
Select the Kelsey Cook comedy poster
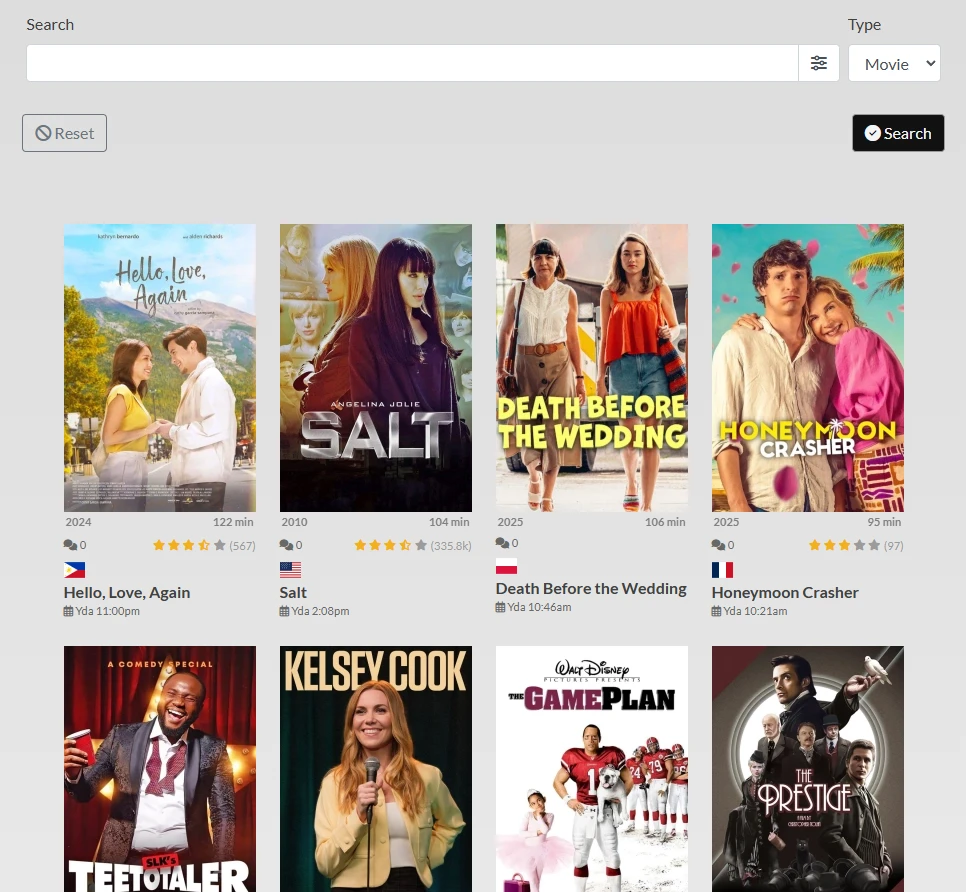point(375,768)
